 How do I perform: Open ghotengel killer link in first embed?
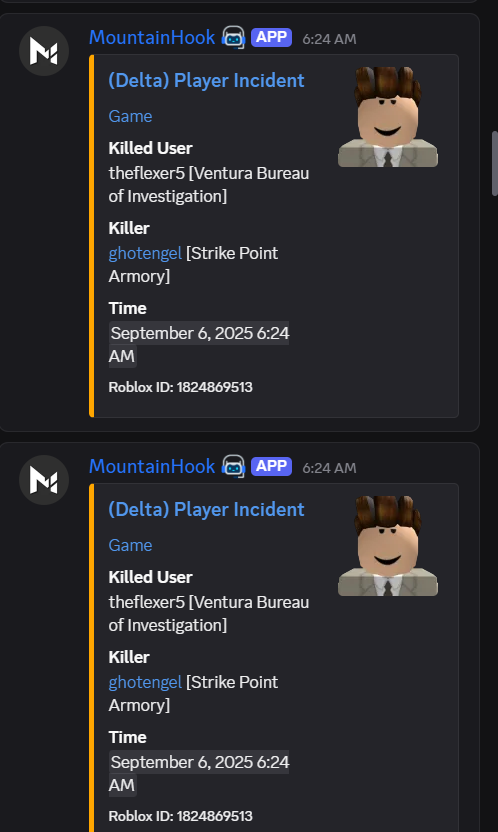(145, 253)
